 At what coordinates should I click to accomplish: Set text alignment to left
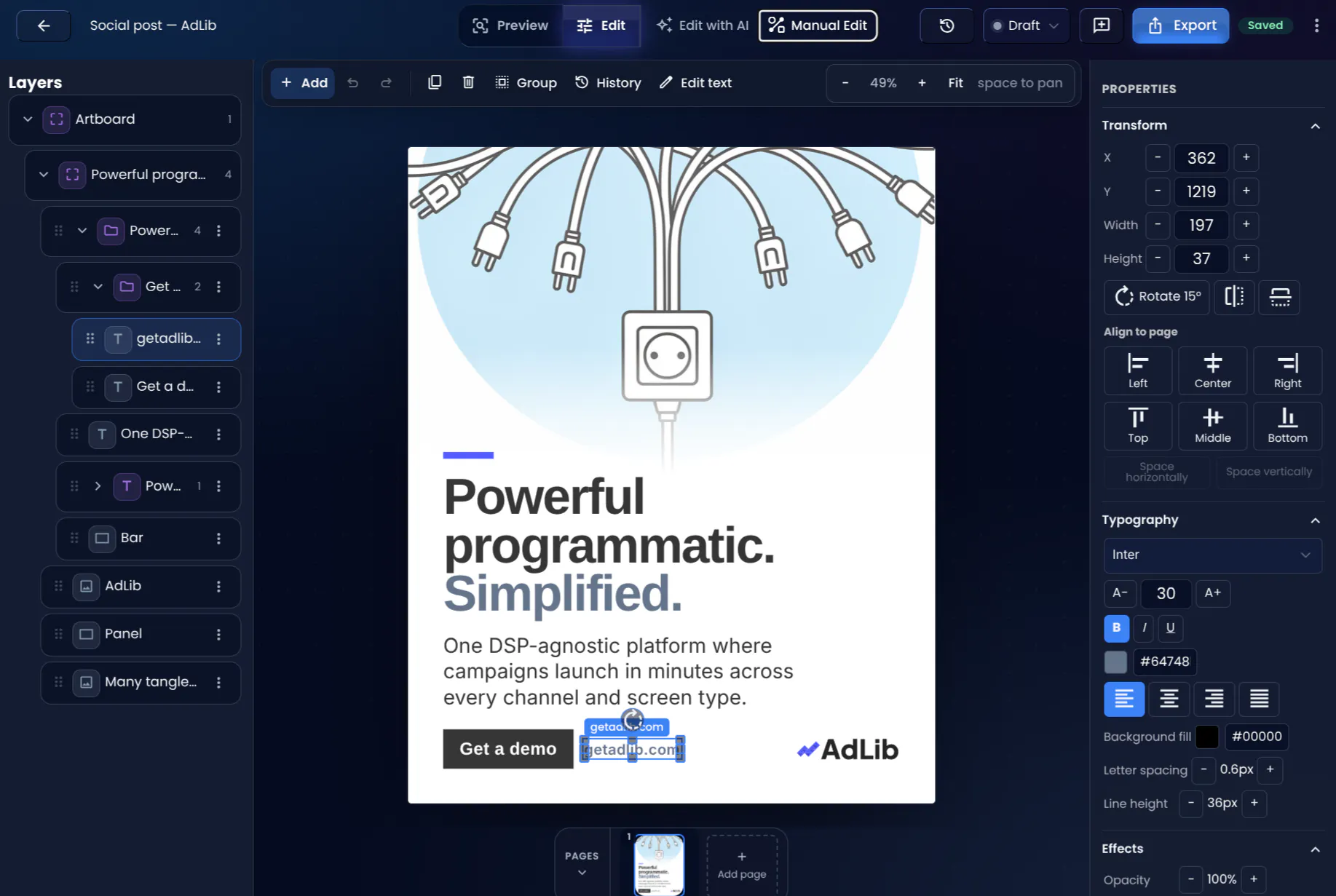1124,699
